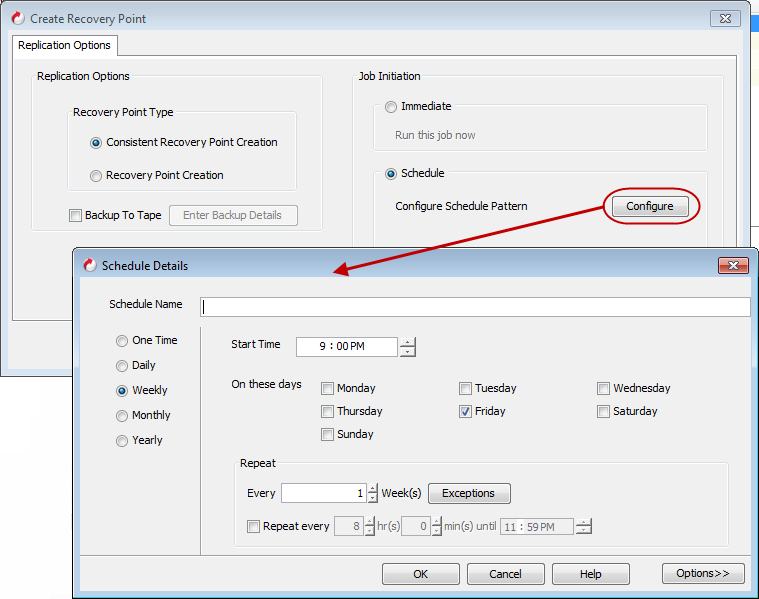Click the Every Week(s) spinner arrows
This screenshot has height=599, width=759.
pyautogui.click(x=373, y=493)
